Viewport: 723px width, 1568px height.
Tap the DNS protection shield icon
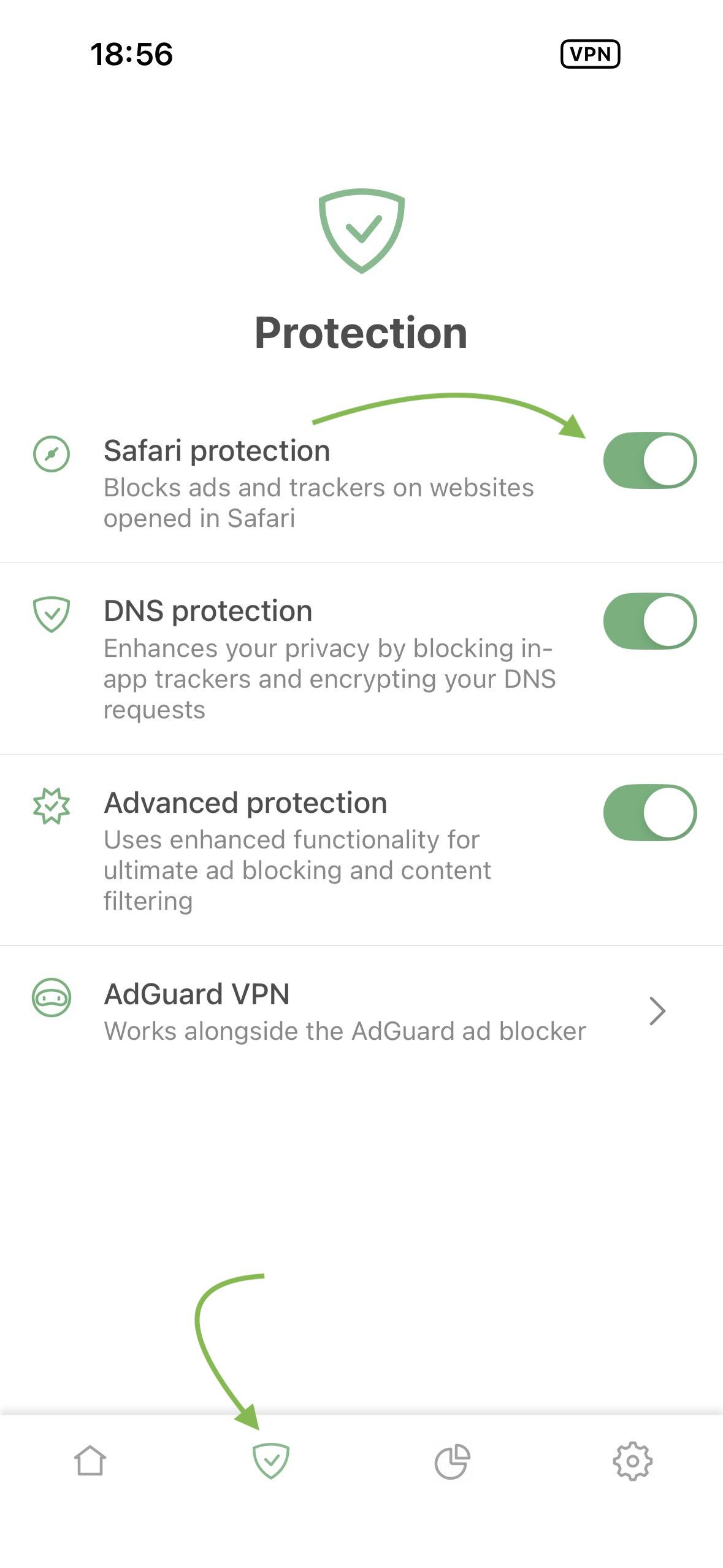pyautogui.click(x=52, y=614)
